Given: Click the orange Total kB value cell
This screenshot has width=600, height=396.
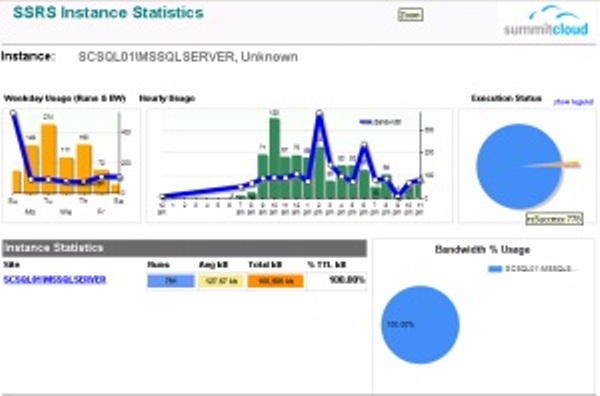Looking at the screenshot, I should coord(276,281).
